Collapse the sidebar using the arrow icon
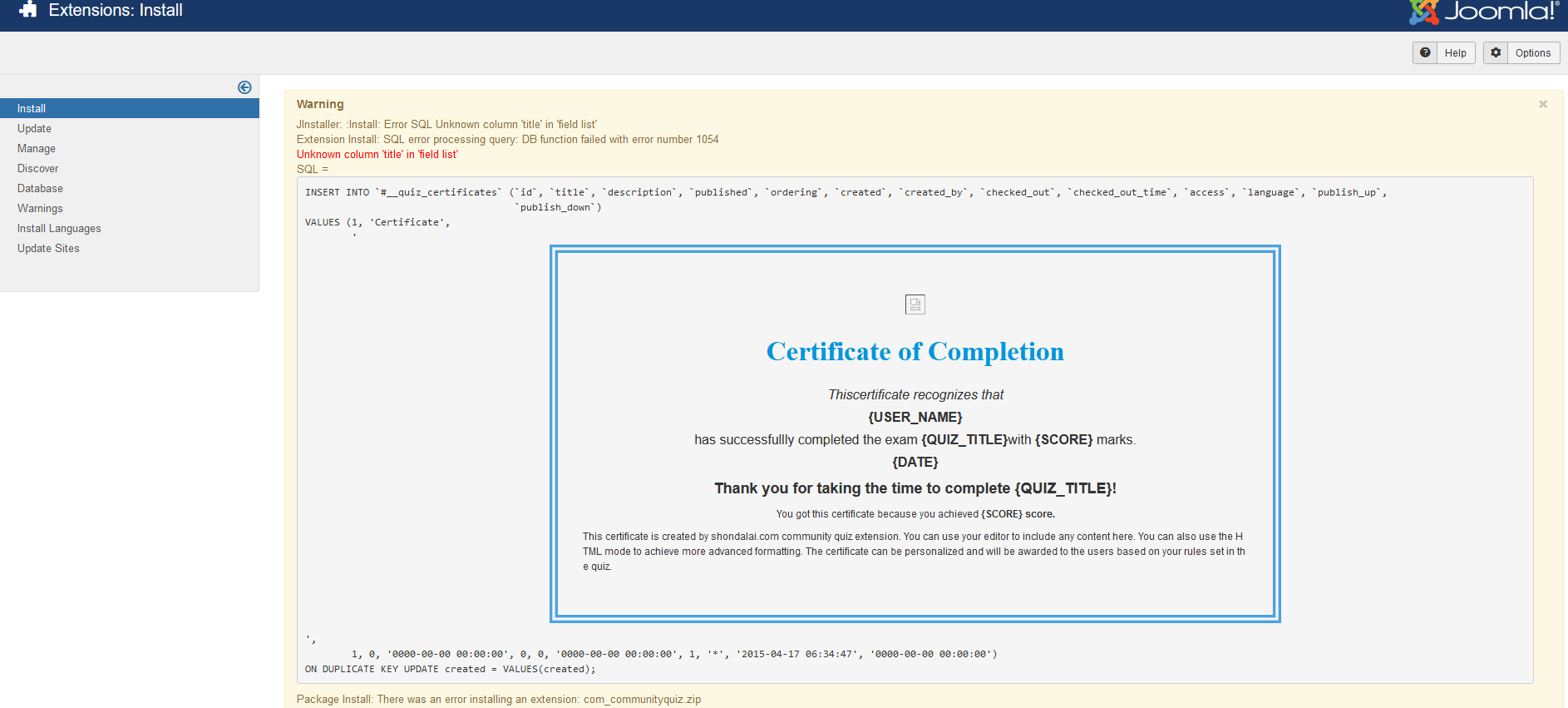 244,87
